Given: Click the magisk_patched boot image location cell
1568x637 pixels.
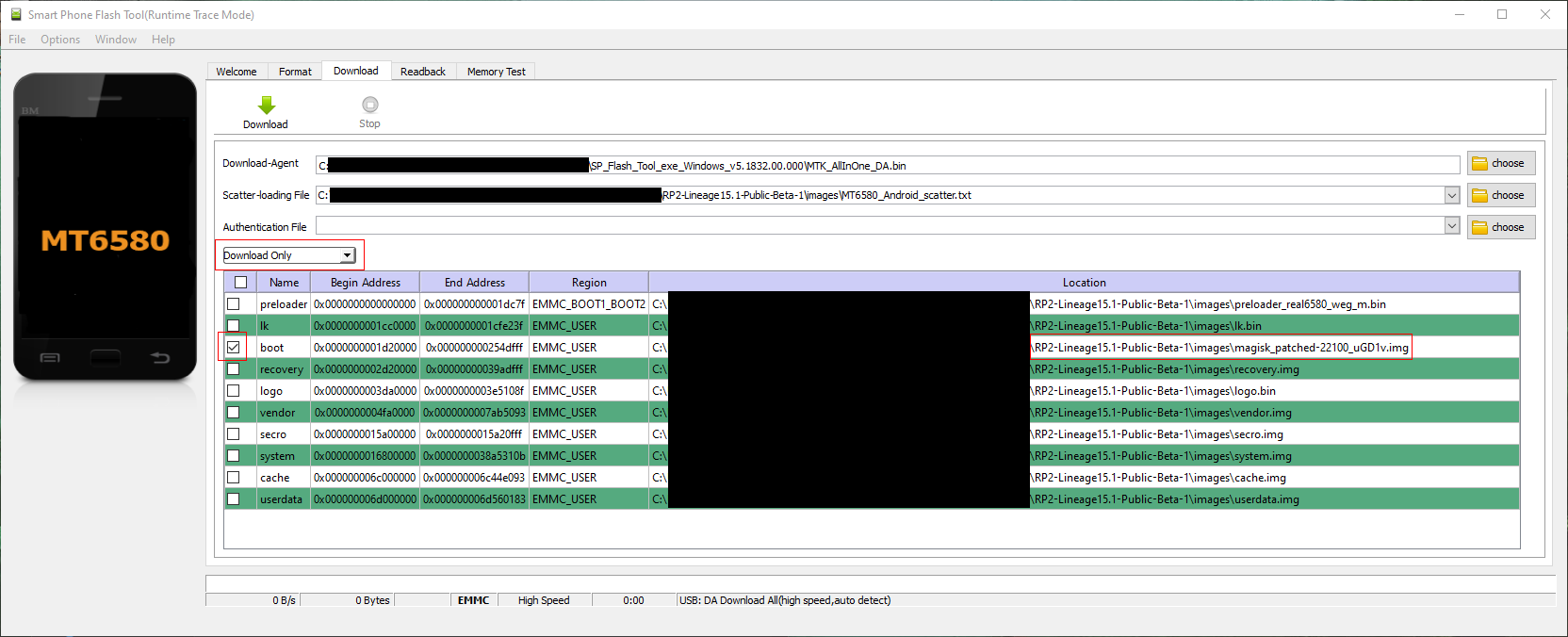Looking at the screenshot, I should (1221, 348).
